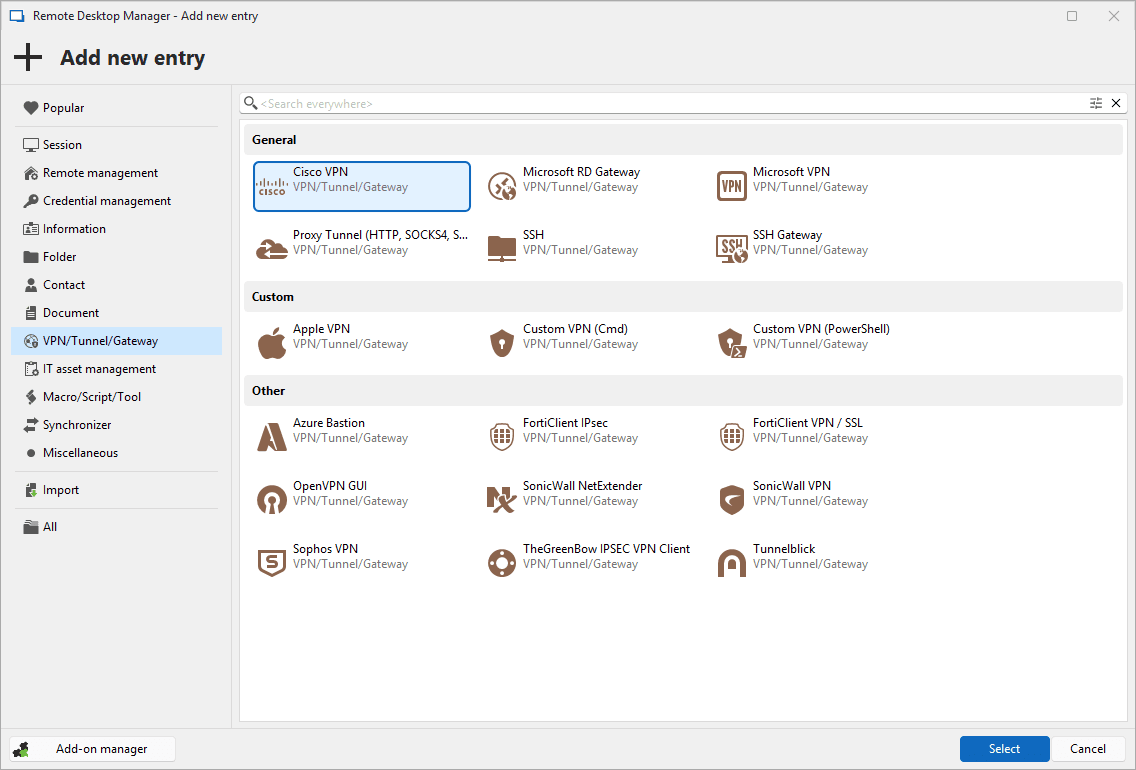Pick the OpenVPN GUI icon
1136x770 pixels.
pos(272,500)
